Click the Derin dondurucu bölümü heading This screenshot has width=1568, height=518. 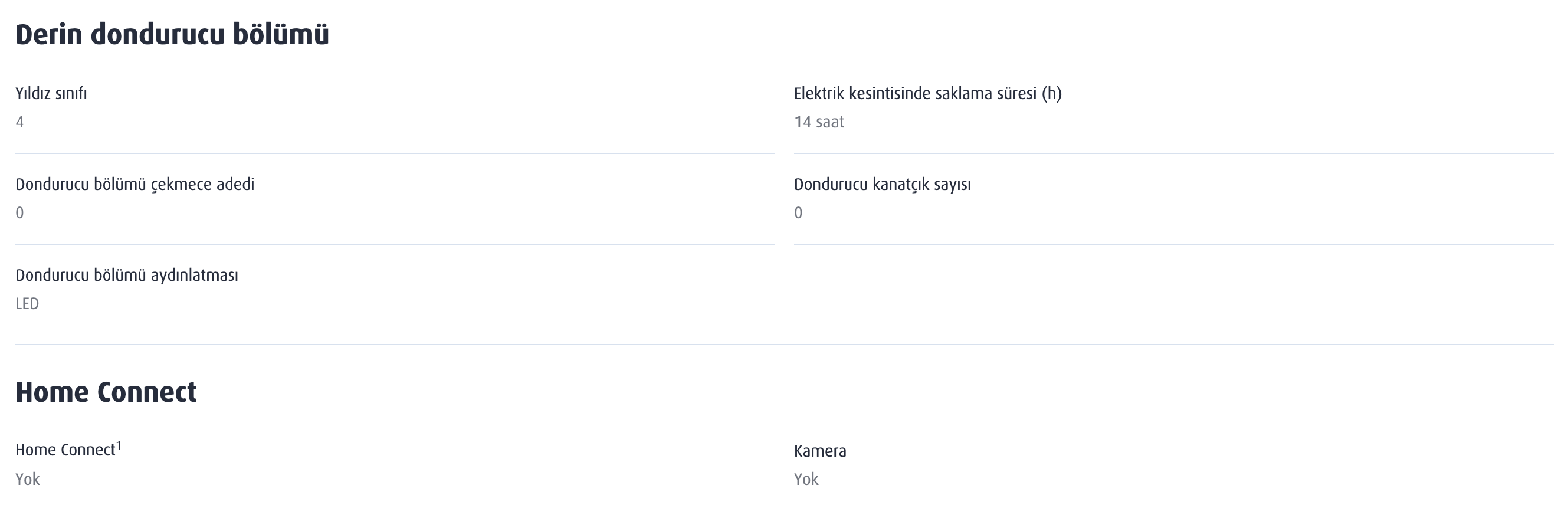[x=172, y=34]
